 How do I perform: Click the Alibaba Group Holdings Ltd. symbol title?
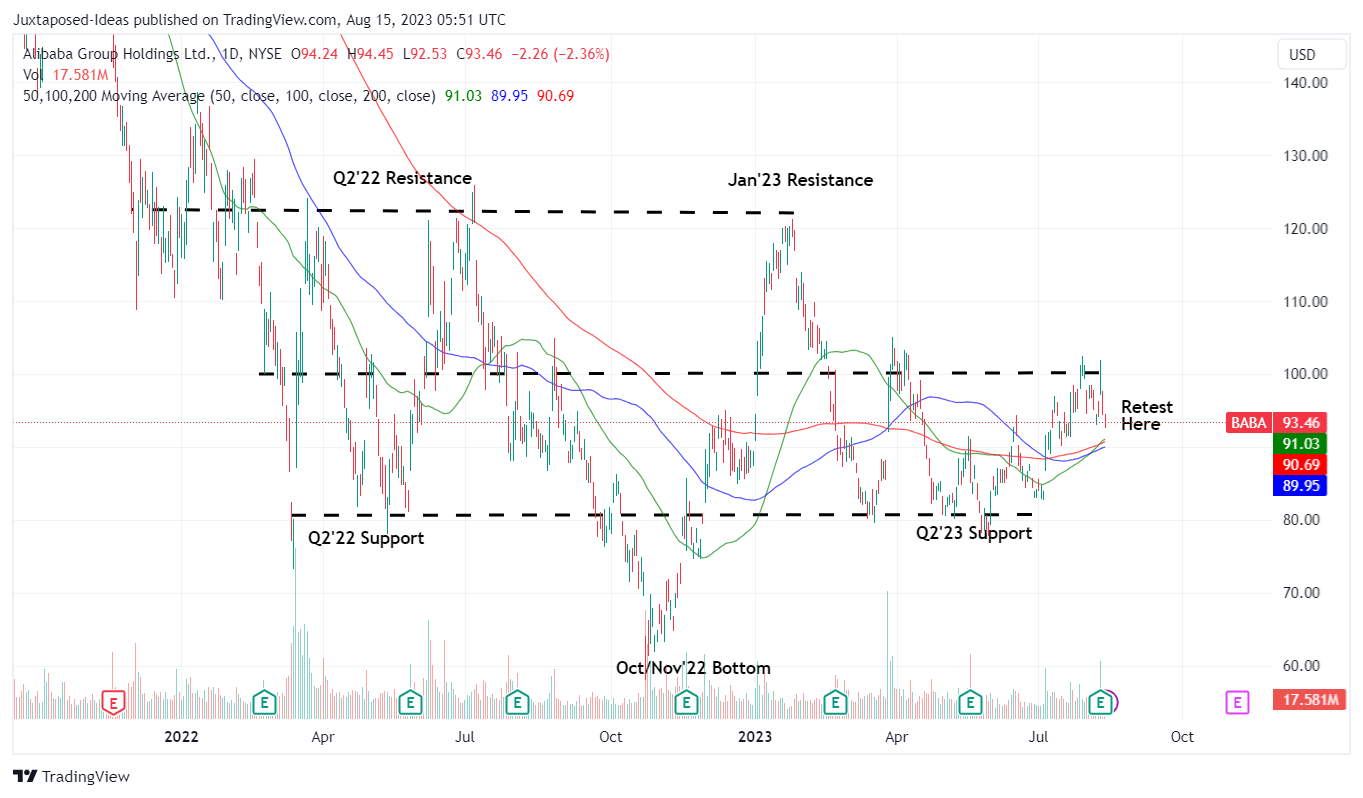[x=119, y=54]
